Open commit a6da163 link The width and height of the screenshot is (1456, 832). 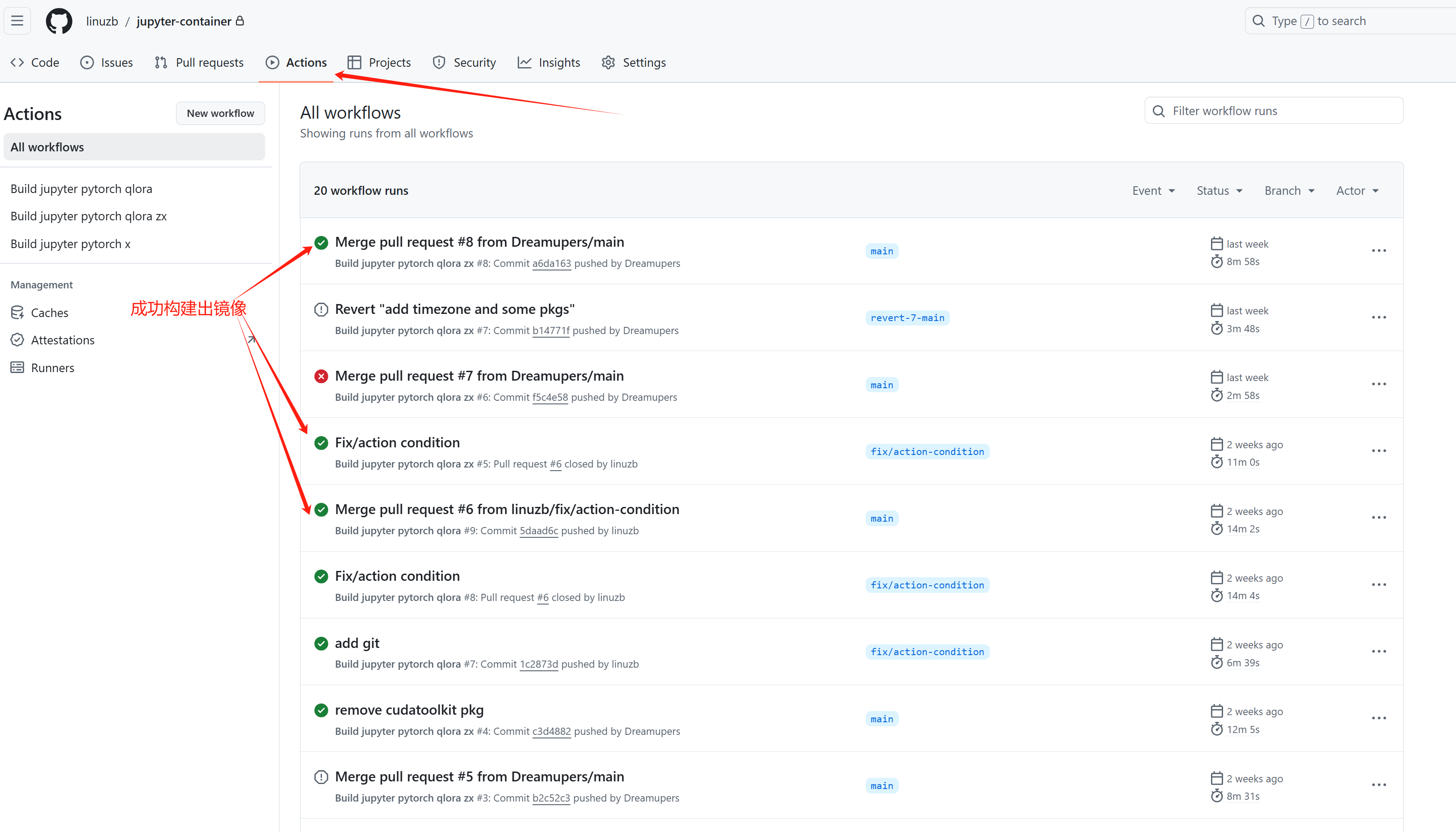click(551, 263)
